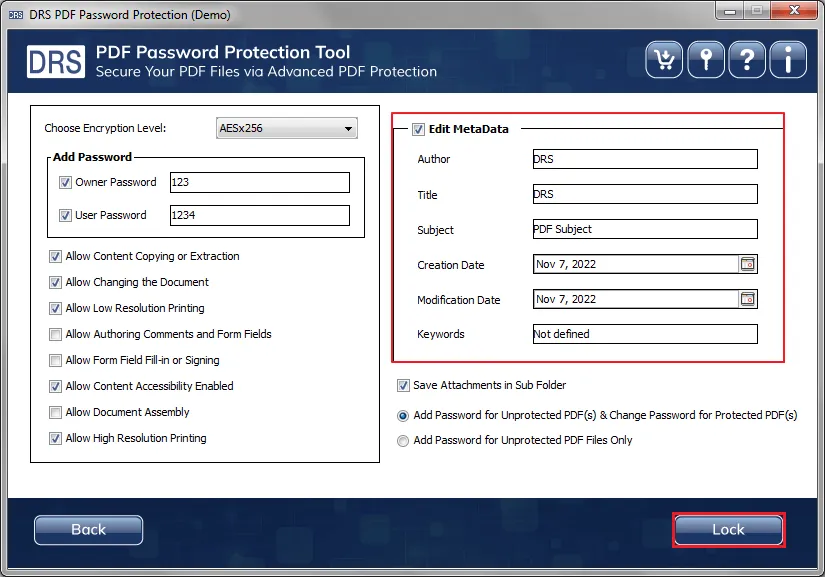Click the Keywords text field
This screenshot has height=577, width=825.
coord(645,334)
